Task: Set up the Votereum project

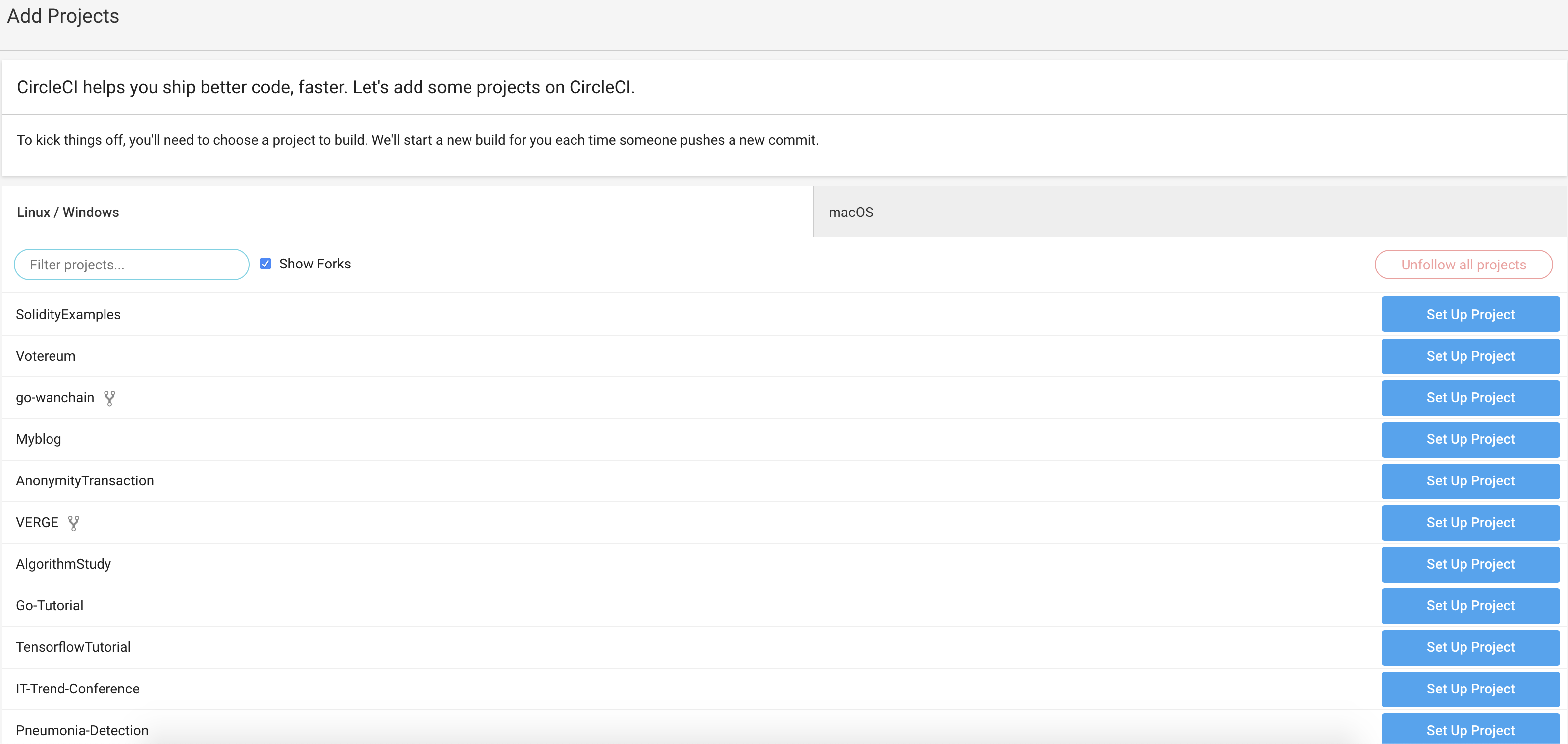Action: [x=1470, y=356]
